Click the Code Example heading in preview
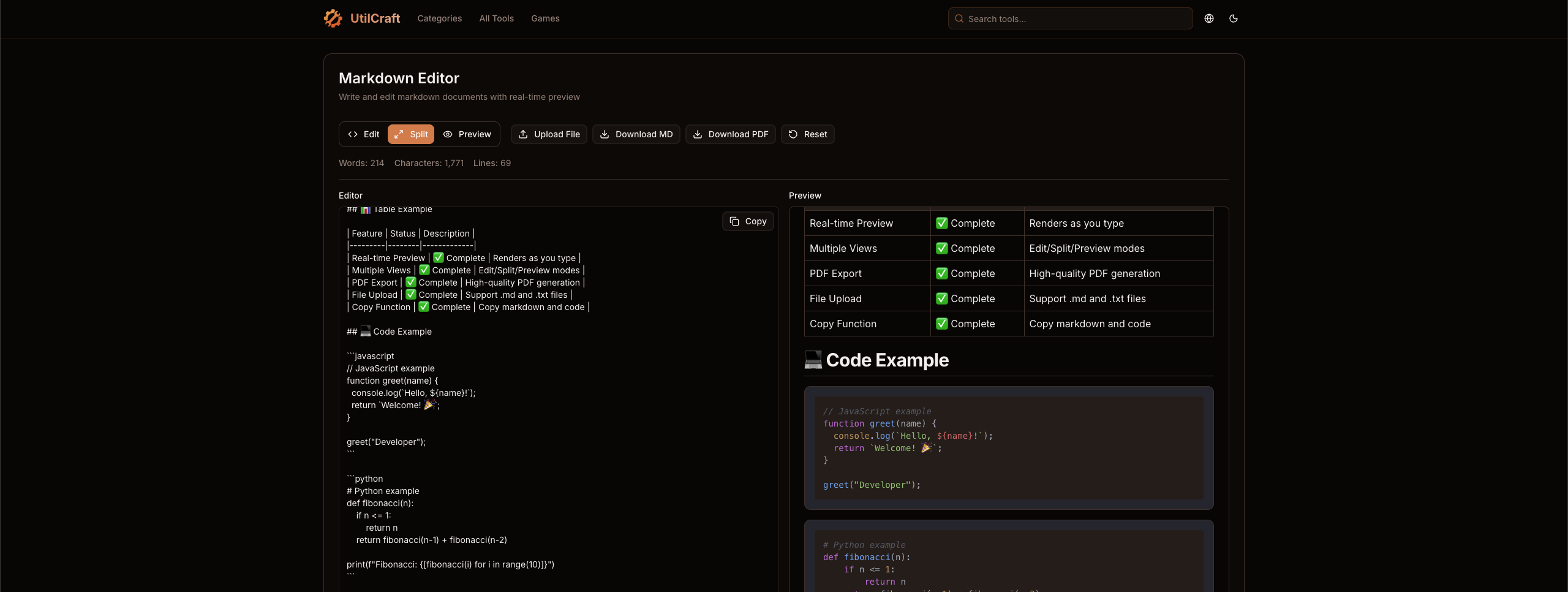 pos(887,360)
